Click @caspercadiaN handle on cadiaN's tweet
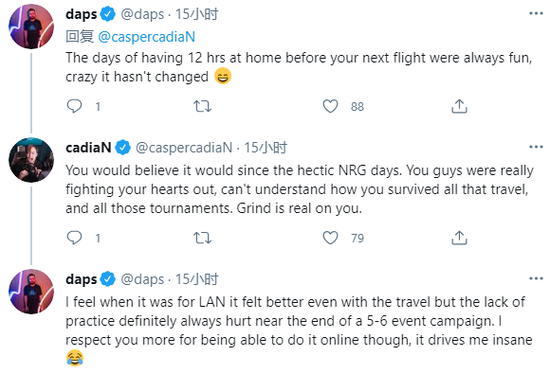The image size is (550, 374). coord(184,148)
